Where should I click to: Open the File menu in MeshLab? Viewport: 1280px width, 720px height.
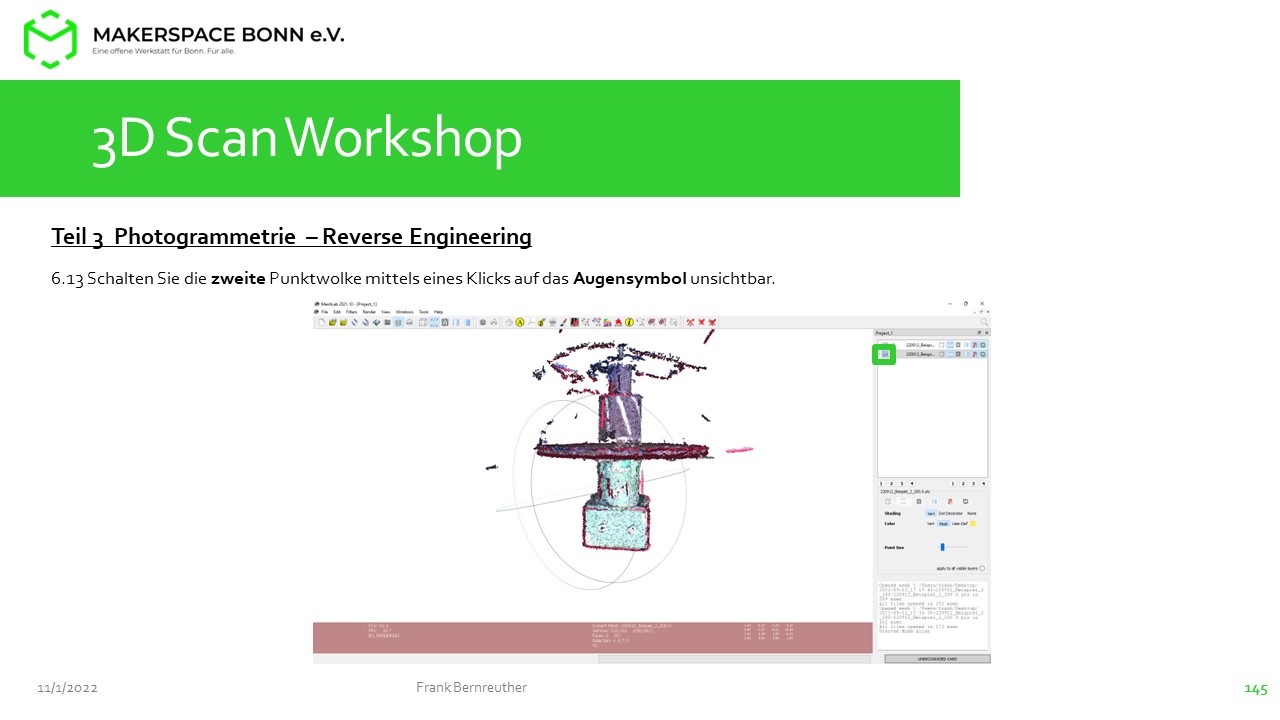click(x=324, y=312)
